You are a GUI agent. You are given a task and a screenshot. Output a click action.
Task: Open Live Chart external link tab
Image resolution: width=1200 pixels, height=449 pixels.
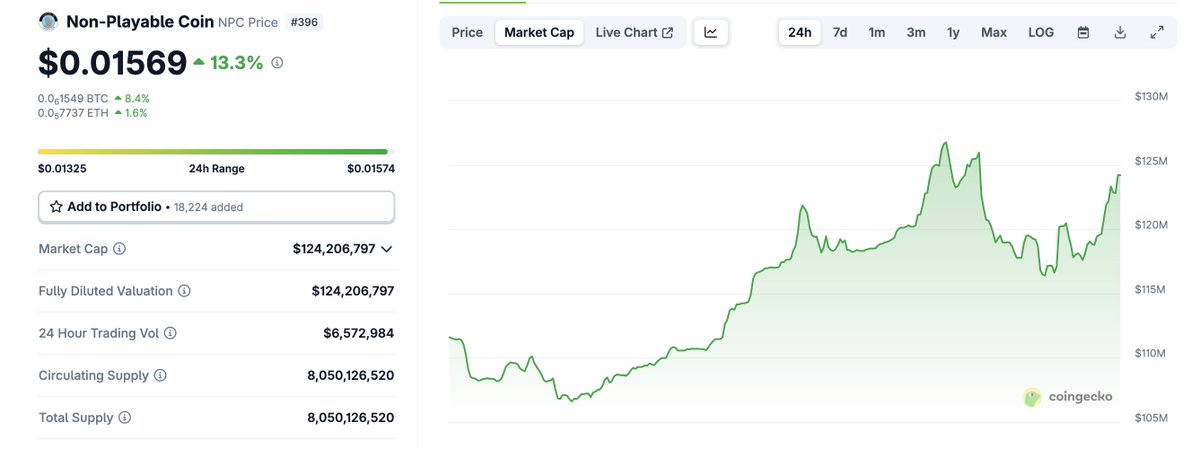point(634,32)
